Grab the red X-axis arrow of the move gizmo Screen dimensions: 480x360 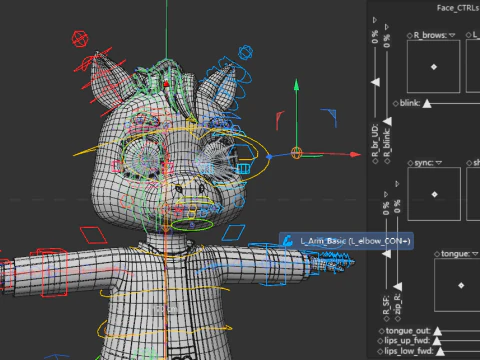click(x=356, y=154)
